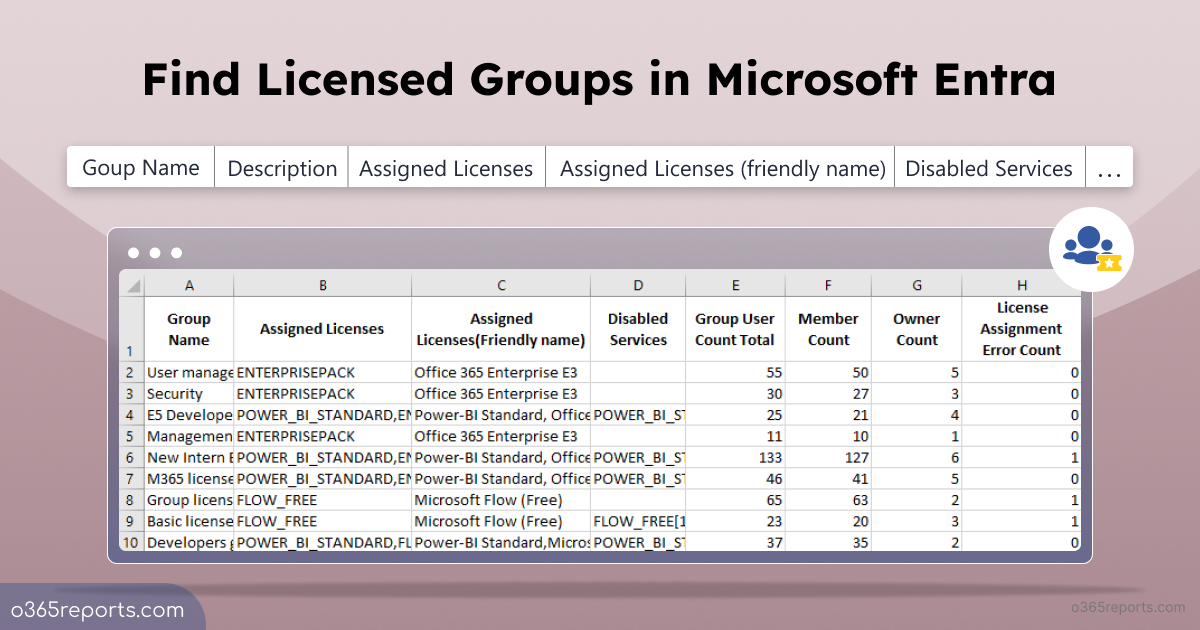Image resolution: width=1200 pixels, height=630 pixels.
Task: Select the 'Goup Name' label tab
Action: point(141,168)
